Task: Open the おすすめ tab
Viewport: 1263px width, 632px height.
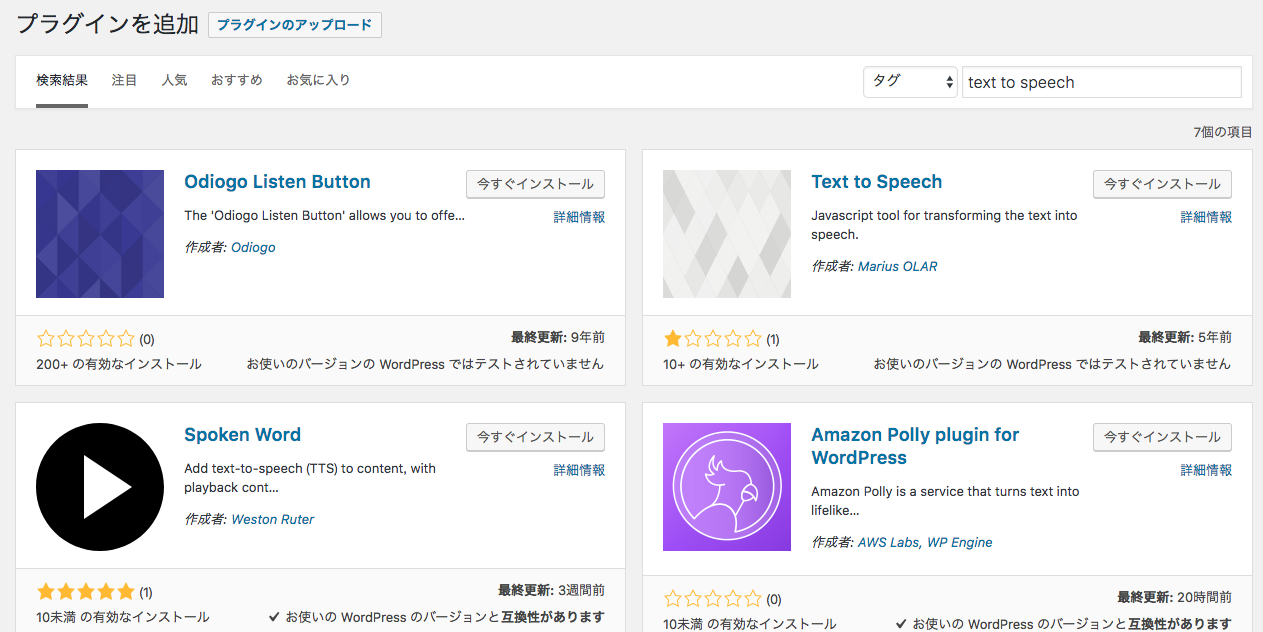Action: 237,80
